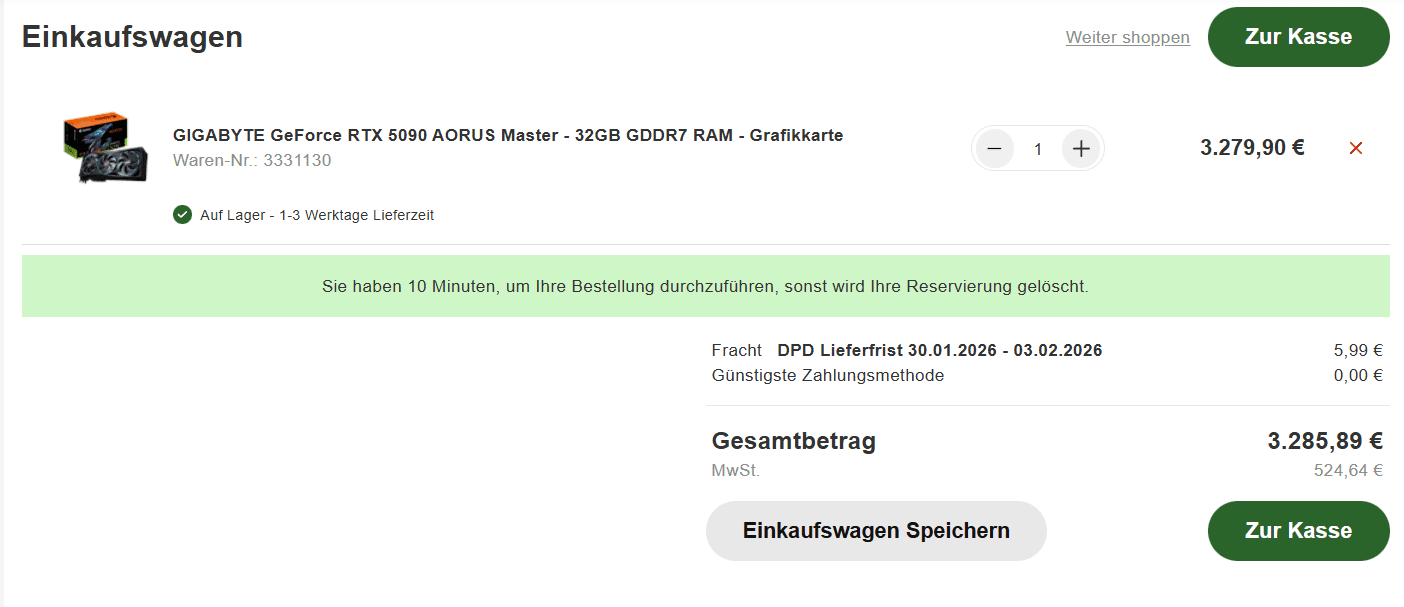
Task: Click the quantity value field showing 1
Action: (x=1038, y=149)
